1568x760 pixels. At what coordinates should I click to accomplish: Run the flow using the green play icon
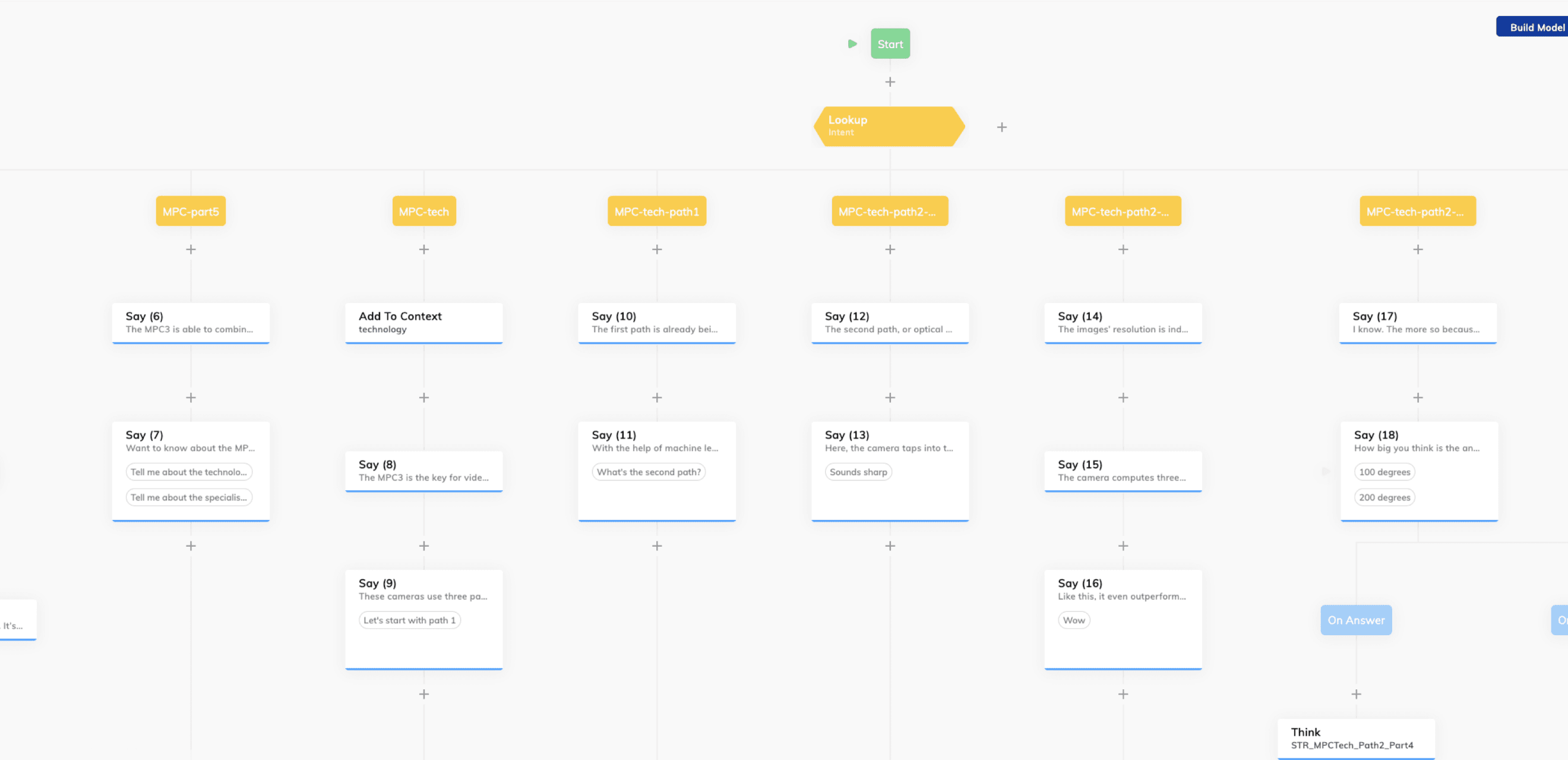click(x=852, y=43)
